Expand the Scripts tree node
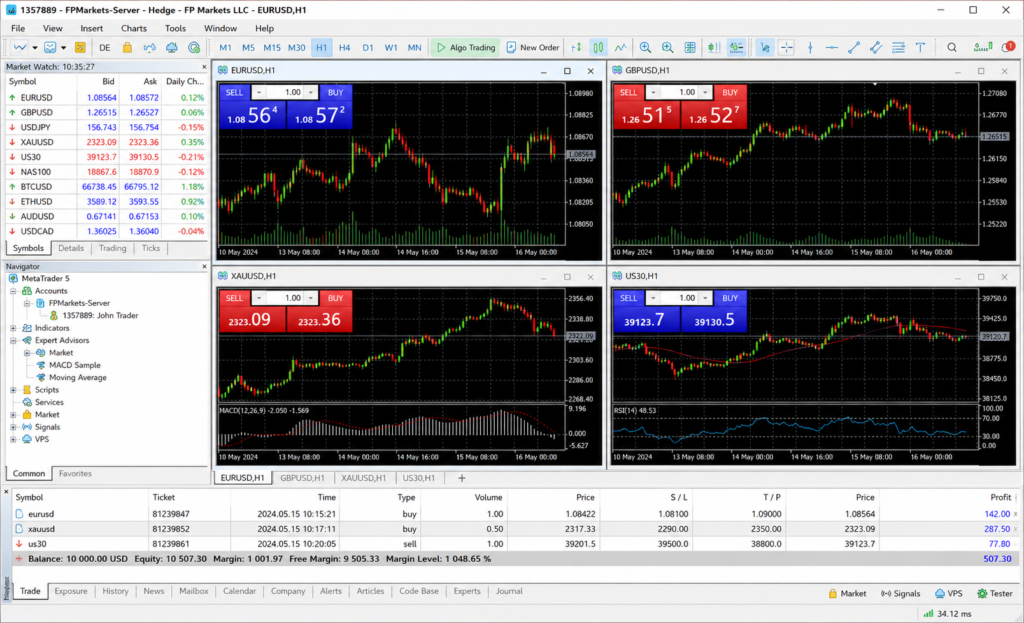This screenshot has width=1024, height=623. (13, 390)
